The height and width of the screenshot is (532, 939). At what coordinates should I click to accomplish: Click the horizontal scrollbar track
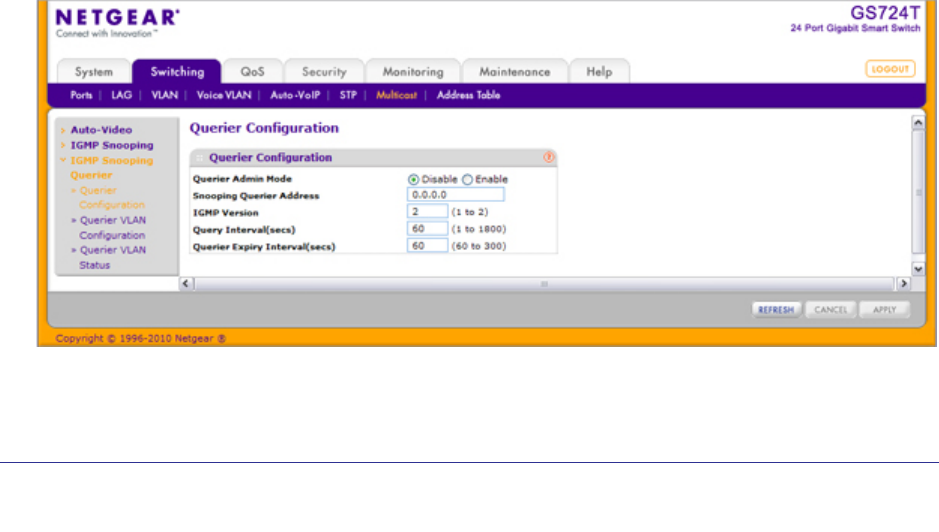coord(544,284)
